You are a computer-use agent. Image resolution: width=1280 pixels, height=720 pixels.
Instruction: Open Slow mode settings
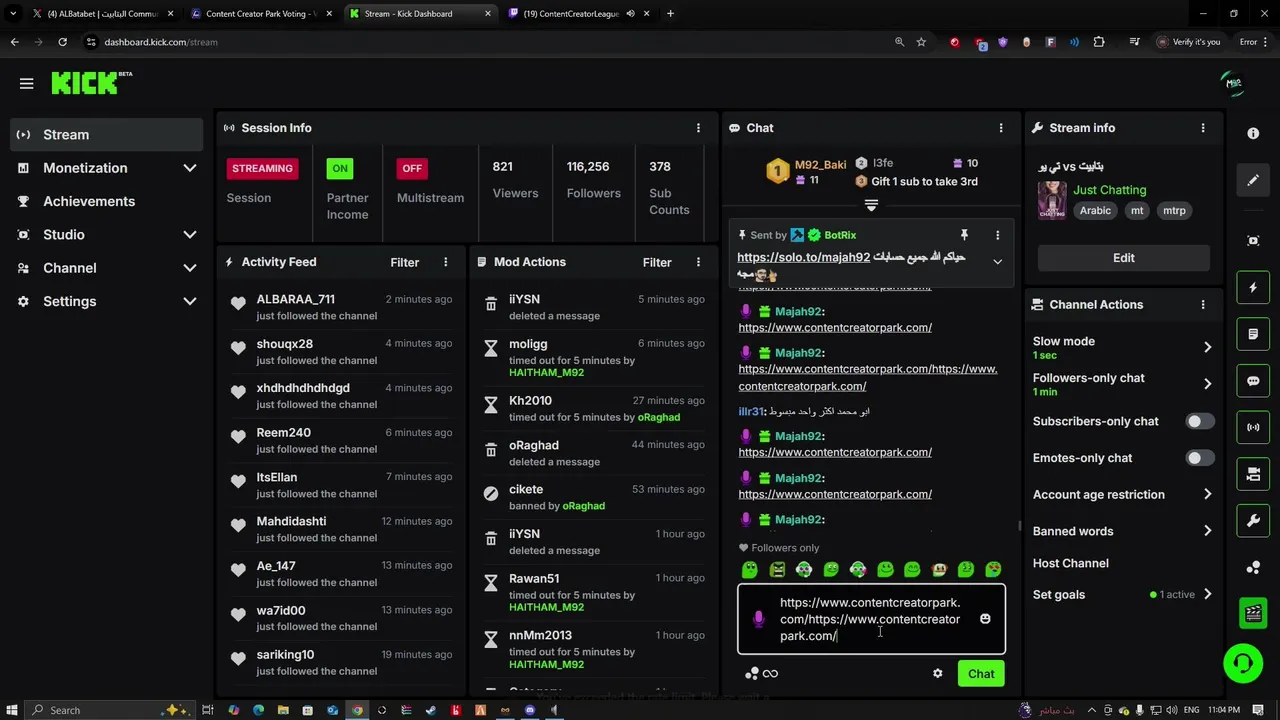pos(1122,347)
